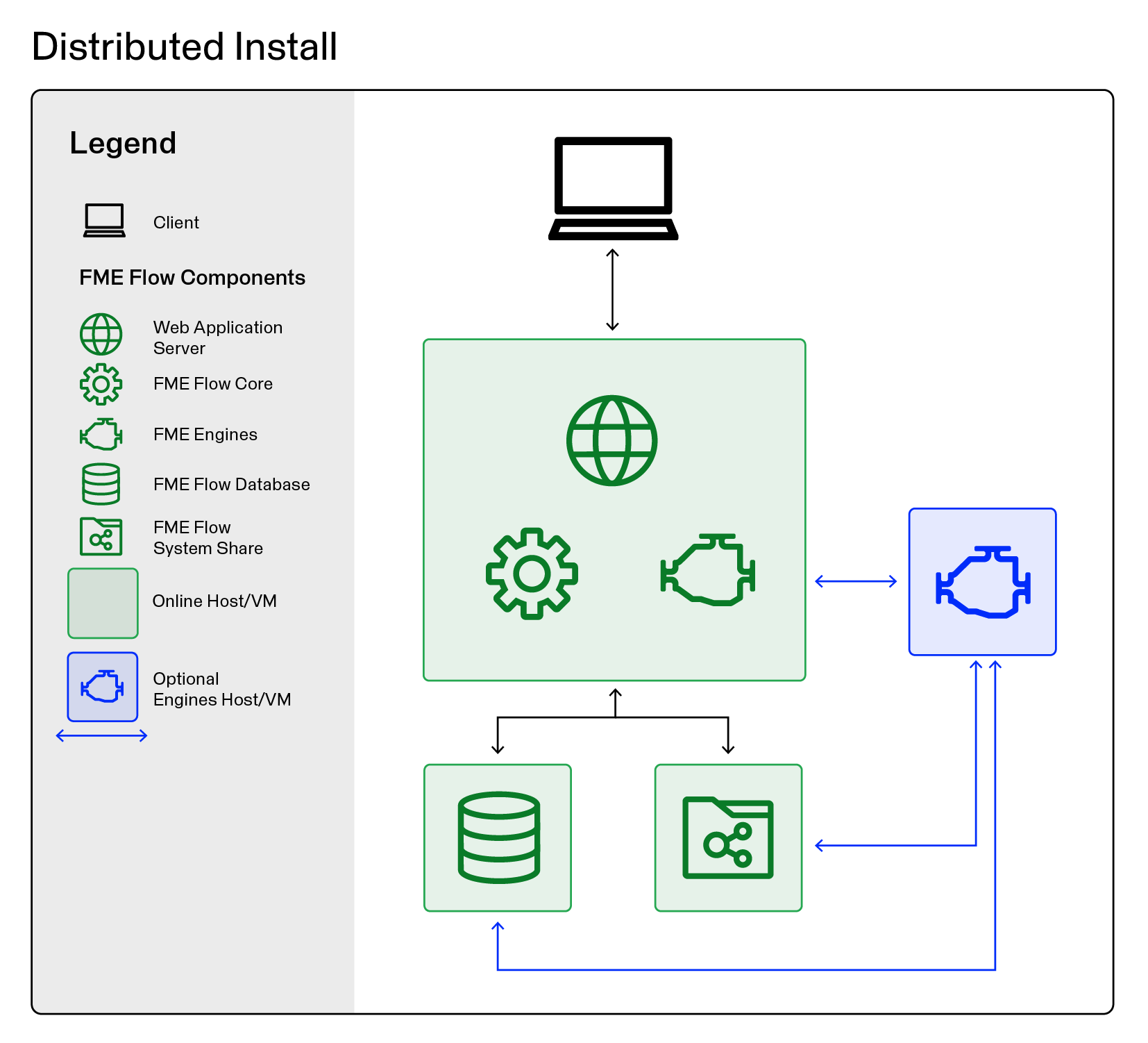Select the green engine icon inside main host
The image size is (1148, 1043).
pos(707,570)
